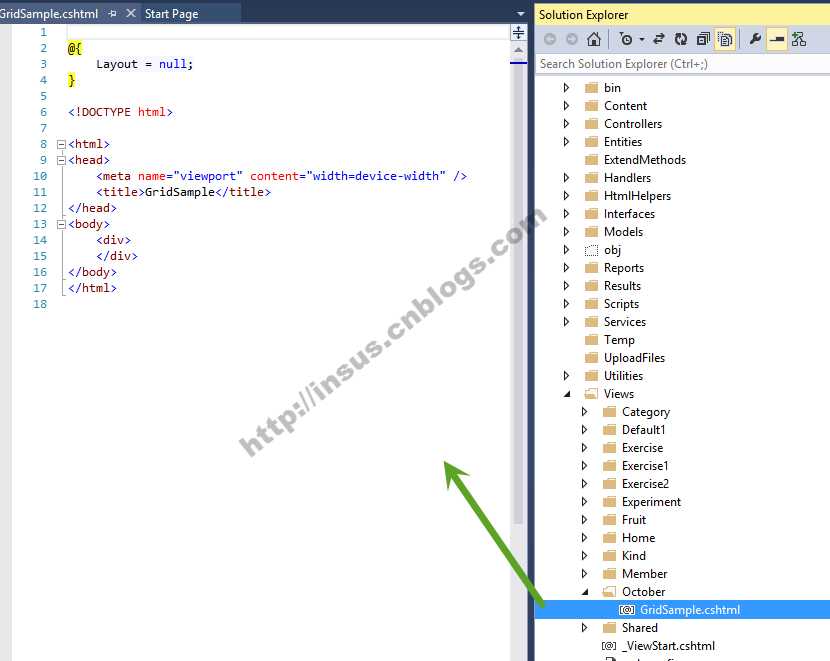
Task: Select the ExtendMethods folder icon
Action: [591, 160]
